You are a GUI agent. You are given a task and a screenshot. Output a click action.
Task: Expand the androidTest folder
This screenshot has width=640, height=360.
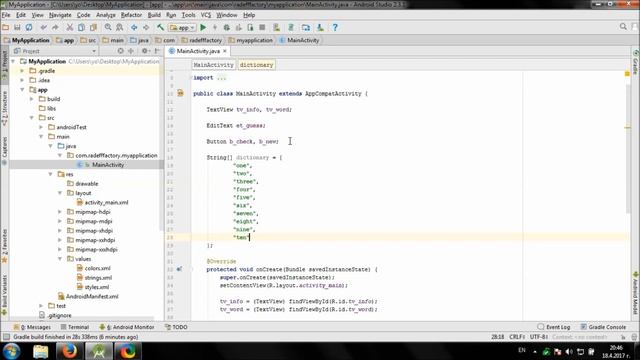41,127
